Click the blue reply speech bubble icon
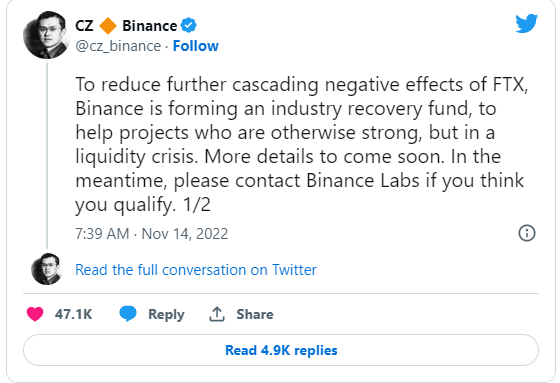Screen dimensions: 560x383 click(x=128, y=314)
